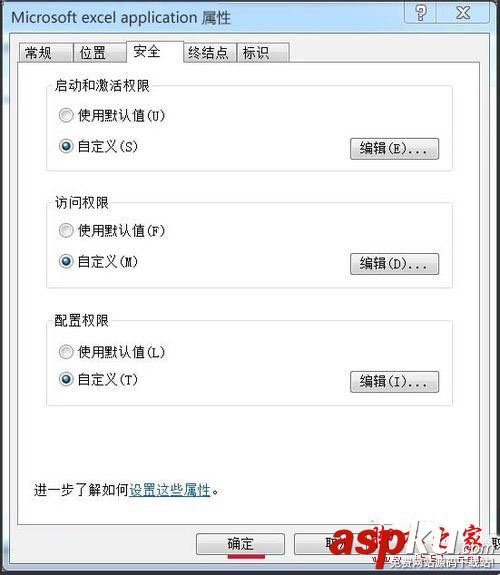This screenshot has width=500, height=575.
Task: Click 编辑(E)... for launch permissions
Action: [394, 149]
